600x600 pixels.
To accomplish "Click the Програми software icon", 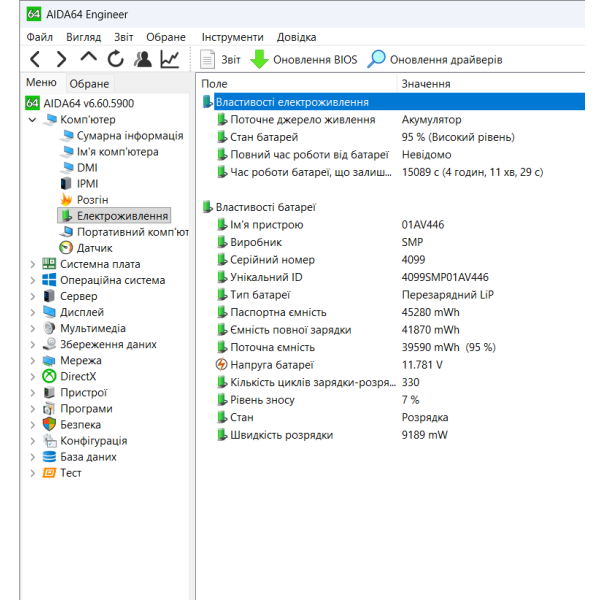I will coord(49,409).
